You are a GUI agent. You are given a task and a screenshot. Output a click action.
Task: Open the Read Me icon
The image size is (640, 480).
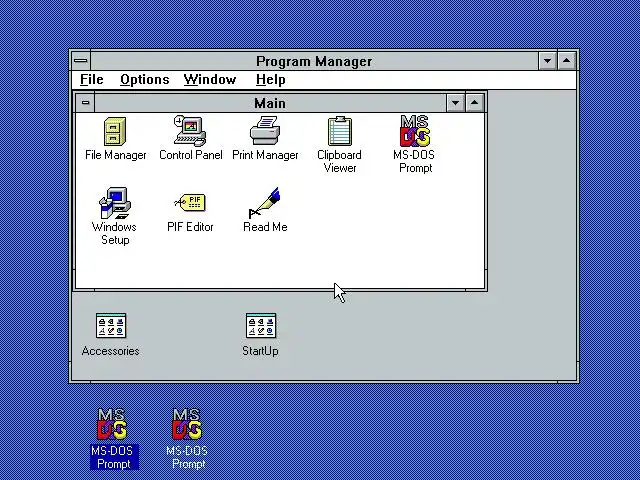[x=264, y=203]
